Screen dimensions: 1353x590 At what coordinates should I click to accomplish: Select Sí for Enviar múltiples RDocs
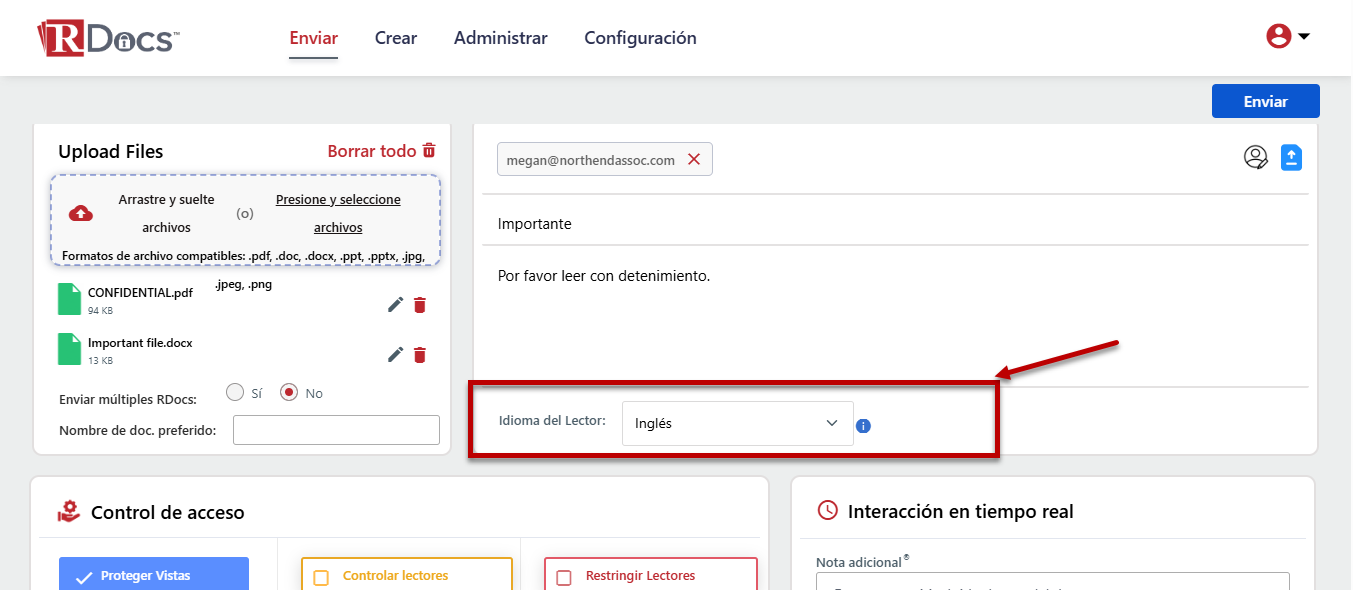tap(236, 392)
